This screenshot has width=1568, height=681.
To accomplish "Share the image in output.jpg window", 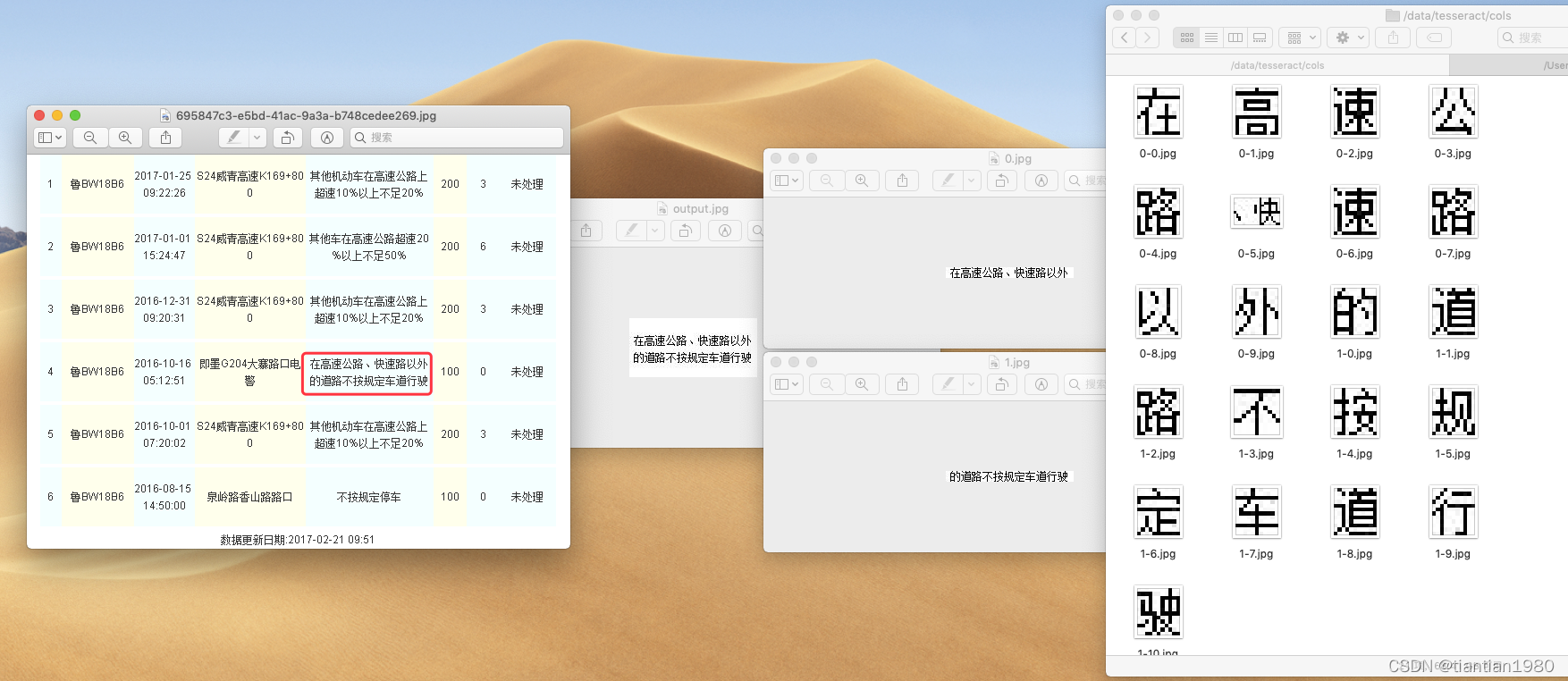I will (586, 231).
